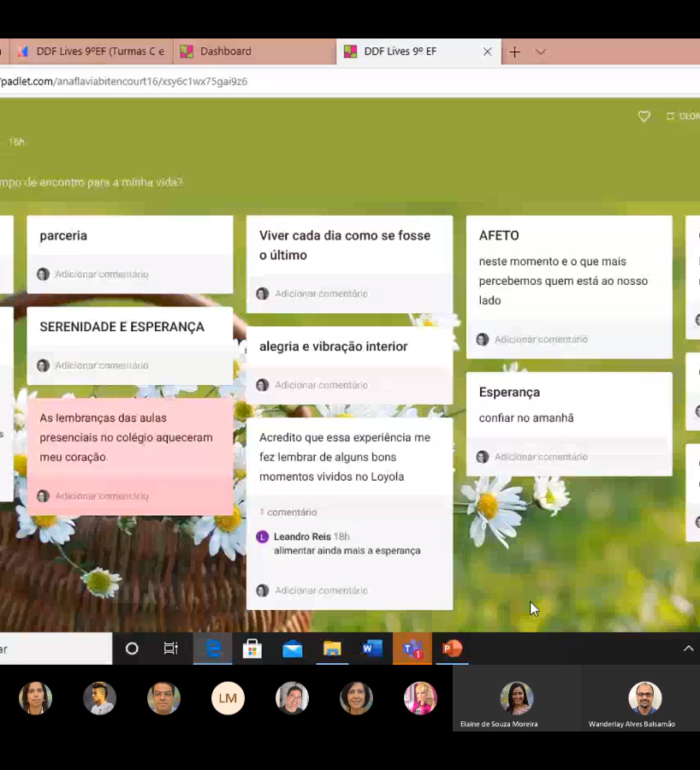Open the Mail app in taskbar
This screenshot has width=700, height=770.
click(292, 649)
